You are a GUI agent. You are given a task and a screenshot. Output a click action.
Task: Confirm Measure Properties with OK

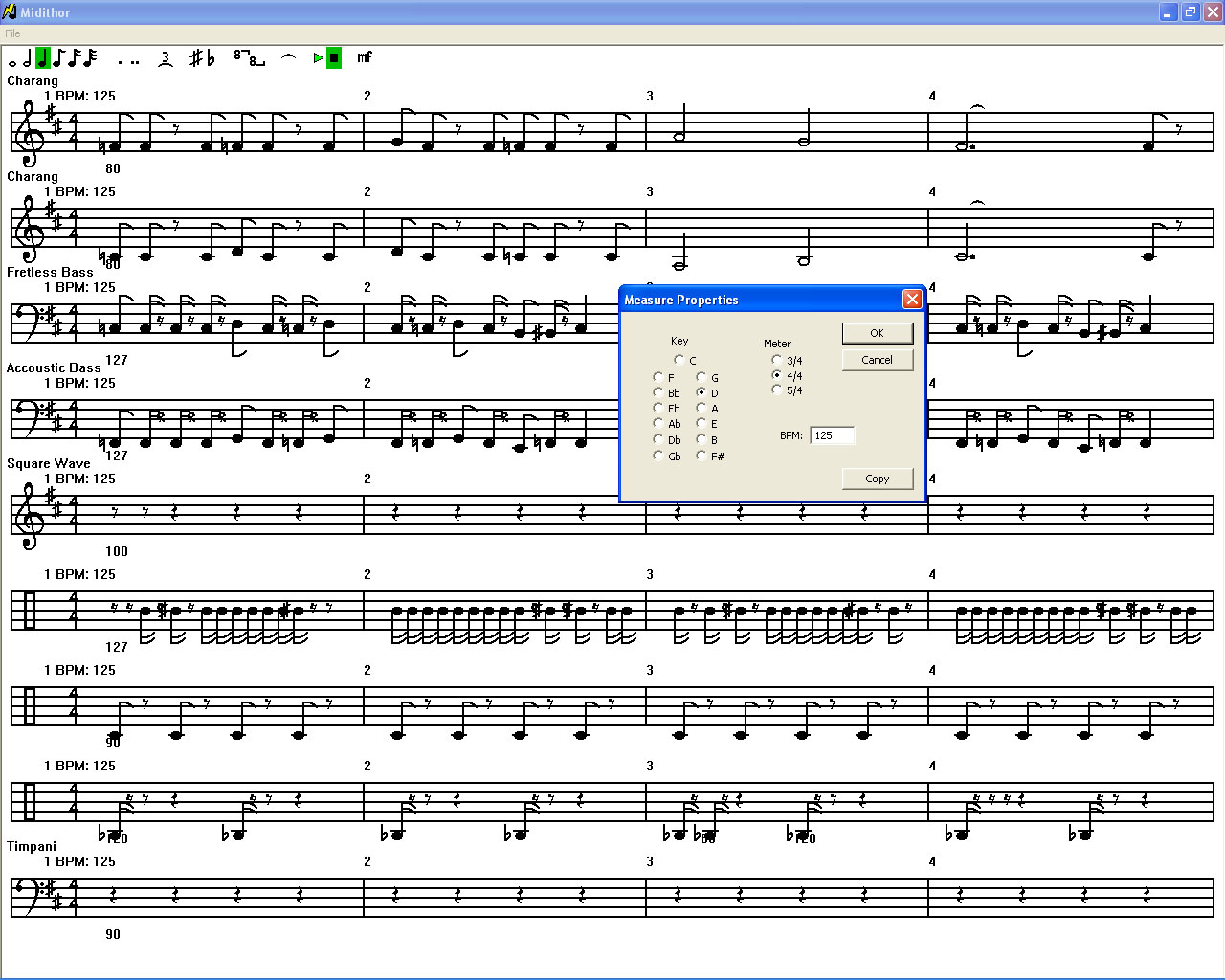(x=878, y=333)
